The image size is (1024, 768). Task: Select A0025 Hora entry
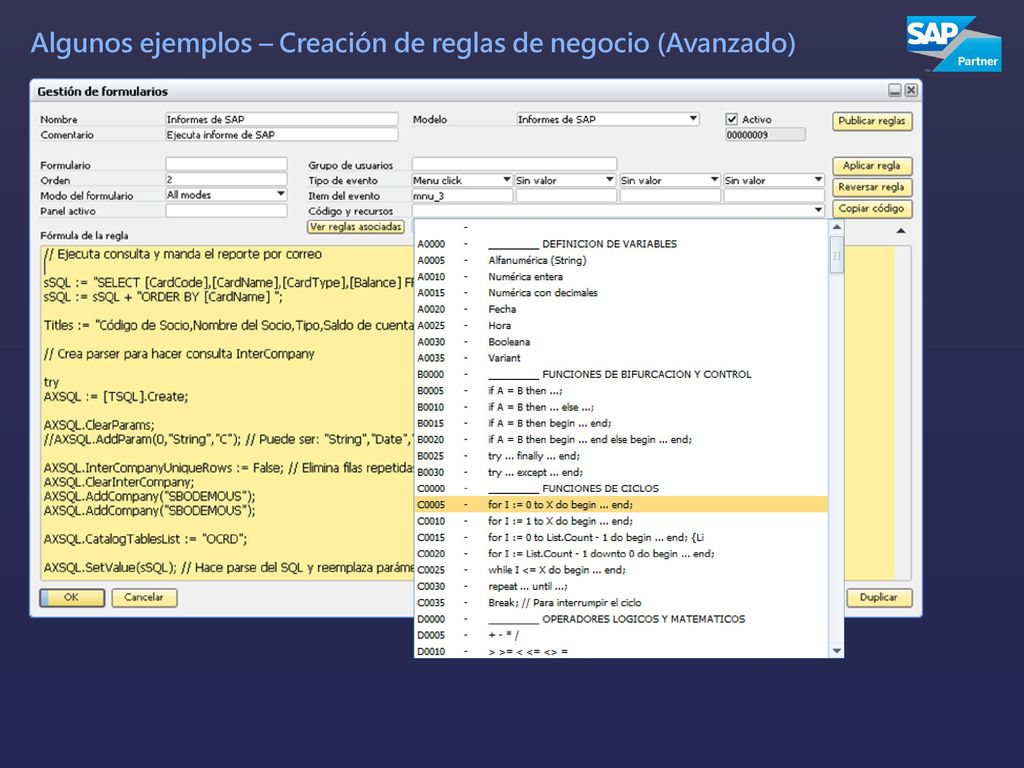pos(621,325)
